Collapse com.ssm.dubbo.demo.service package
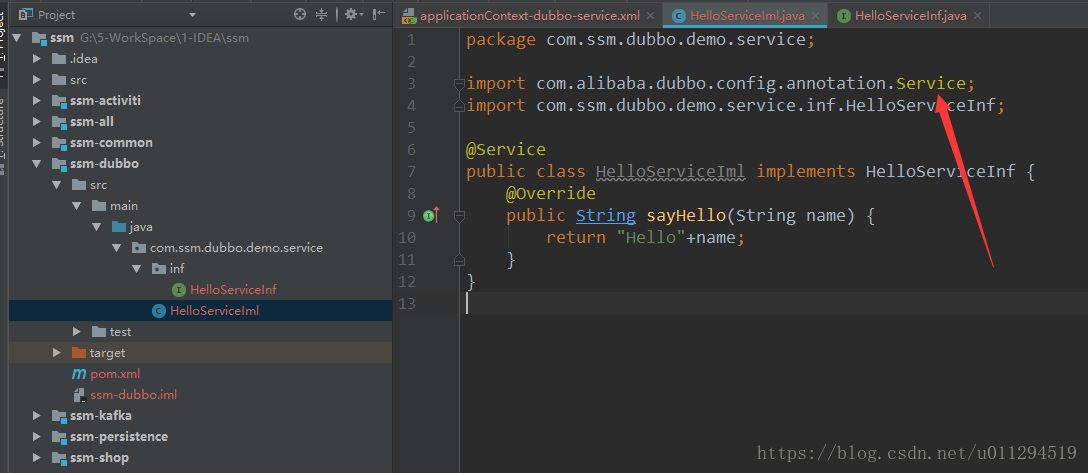The image size is (1088, 473). 115,248
